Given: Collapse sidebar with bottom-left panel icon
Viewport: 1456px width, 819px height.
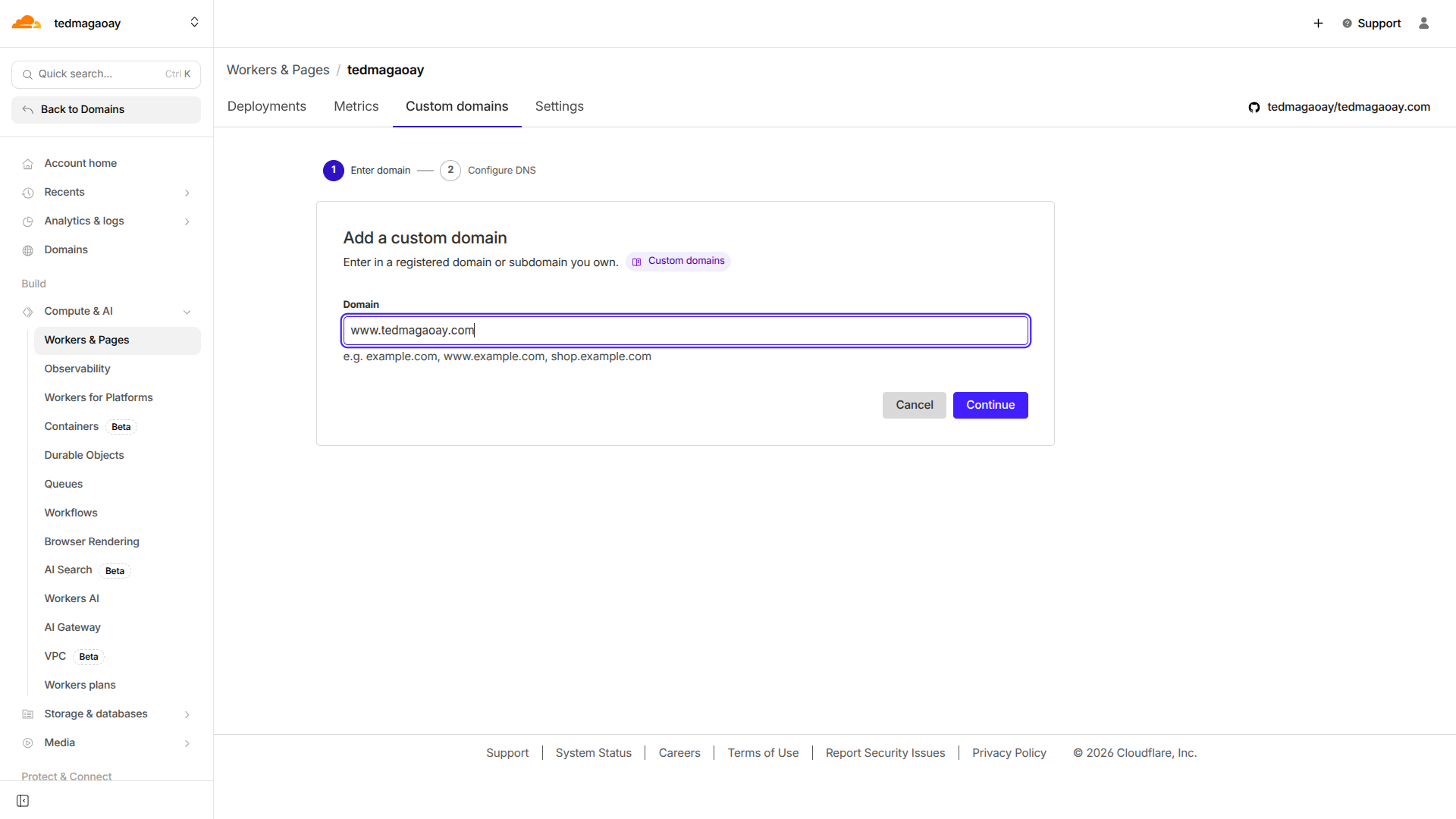Looking at the screenshot, I should [x=23, y=801].
